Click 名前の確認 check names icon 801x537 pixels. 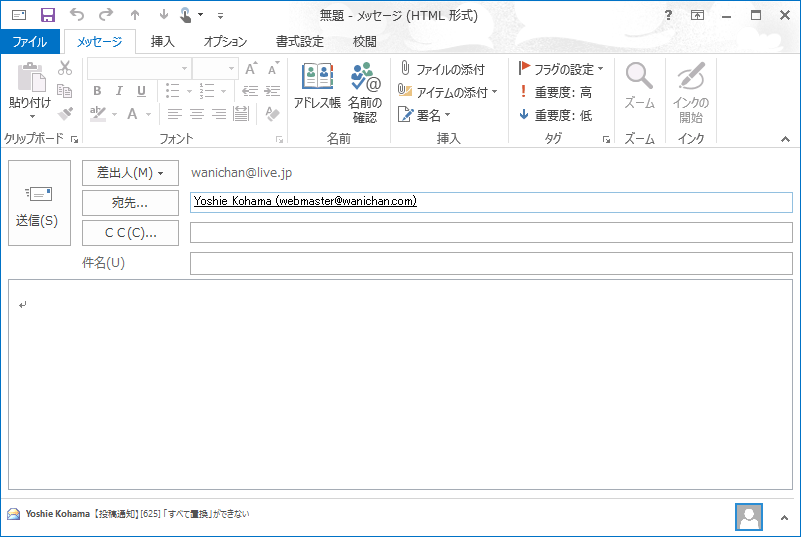pos(365,92)
